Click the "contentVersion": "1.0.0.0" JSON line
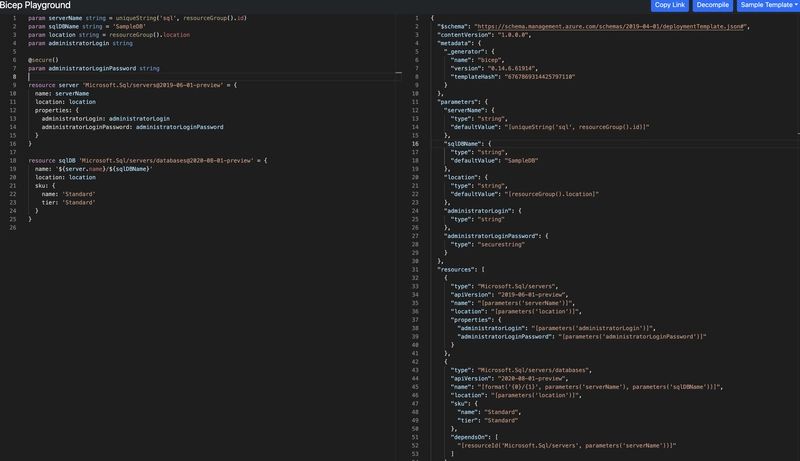The height and width of the screenshot is (461, 800). [x=484, y=35]
